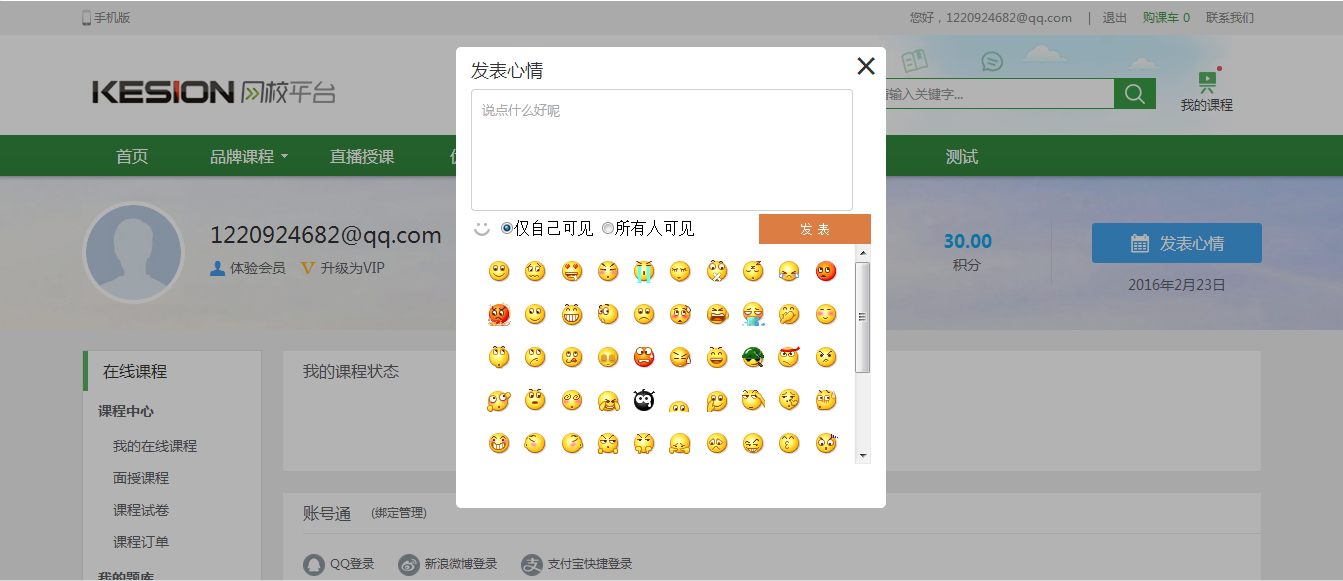Go to the 直播授课 menu item
This screenshot has width=1343, height=581.
362,157
